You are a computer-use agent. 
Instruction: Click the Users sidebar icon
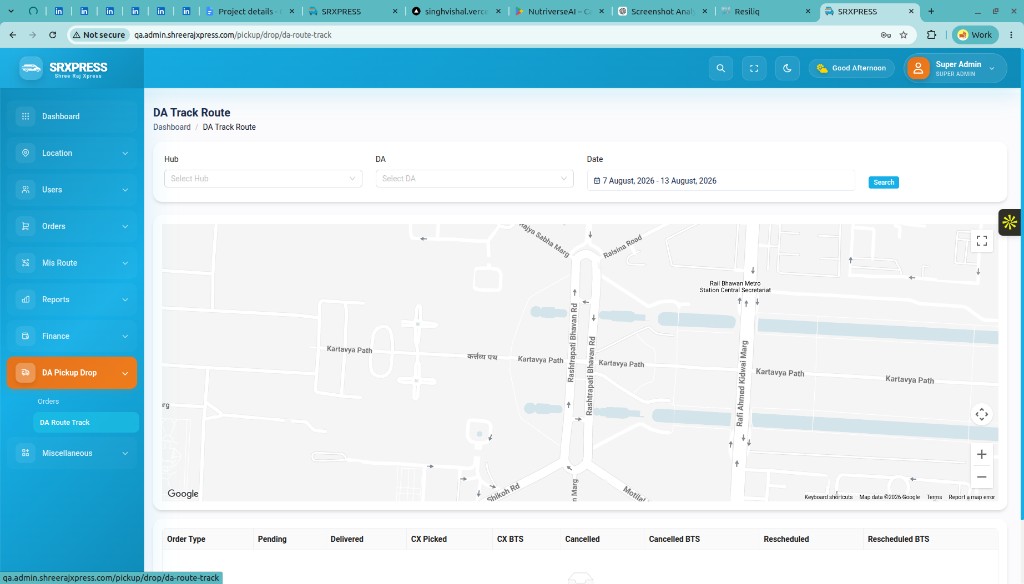[25, 189]
